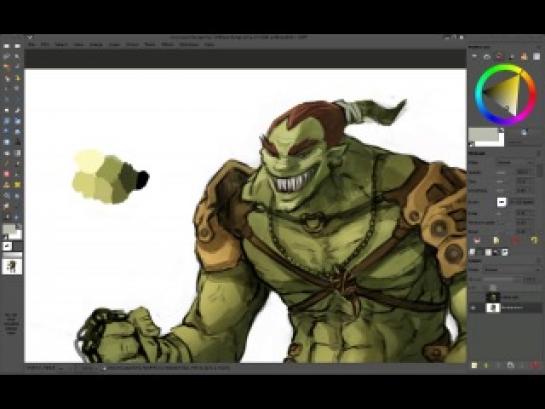Save tool options preset icon
Screen dimensions: 545x409
click(x=477, y=240)
